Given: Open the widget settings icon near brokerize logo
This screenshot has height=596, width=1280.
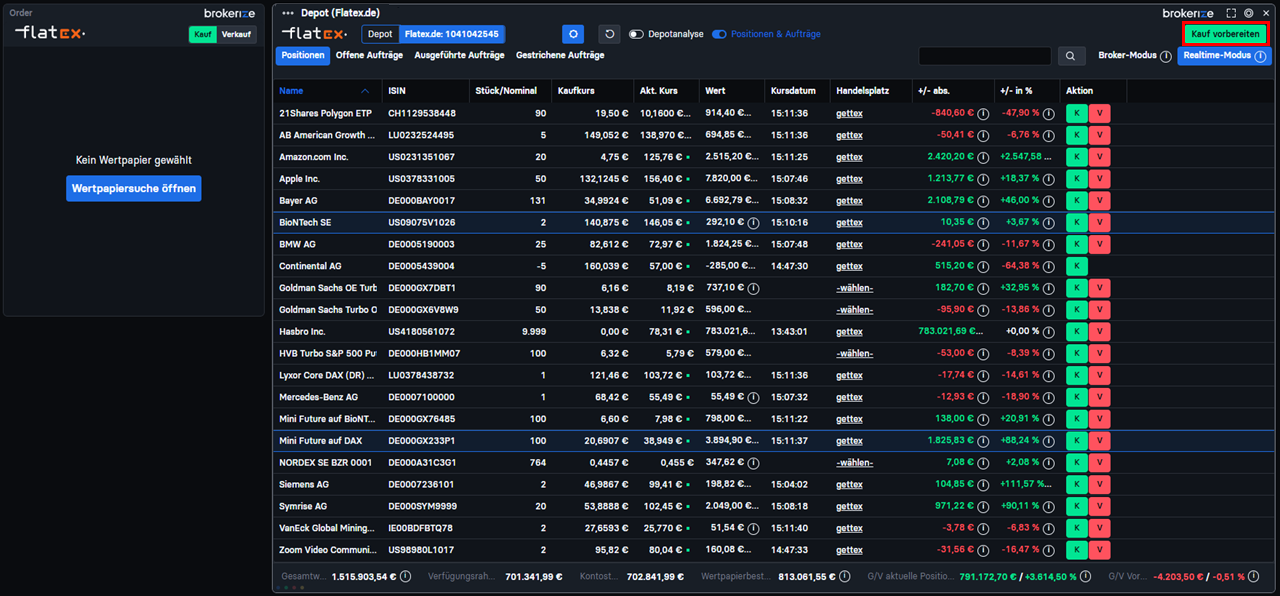Looking at the screenshot, I should coord(1248,13).
